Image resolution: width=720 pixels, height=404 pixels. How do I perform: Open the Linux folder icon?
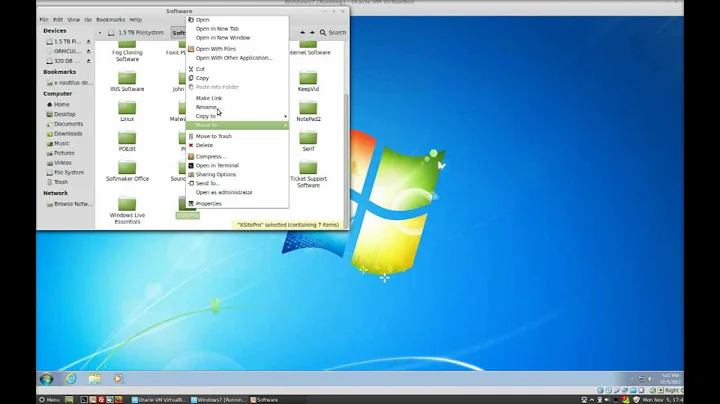pyautogui.click(x=127, y=108)
